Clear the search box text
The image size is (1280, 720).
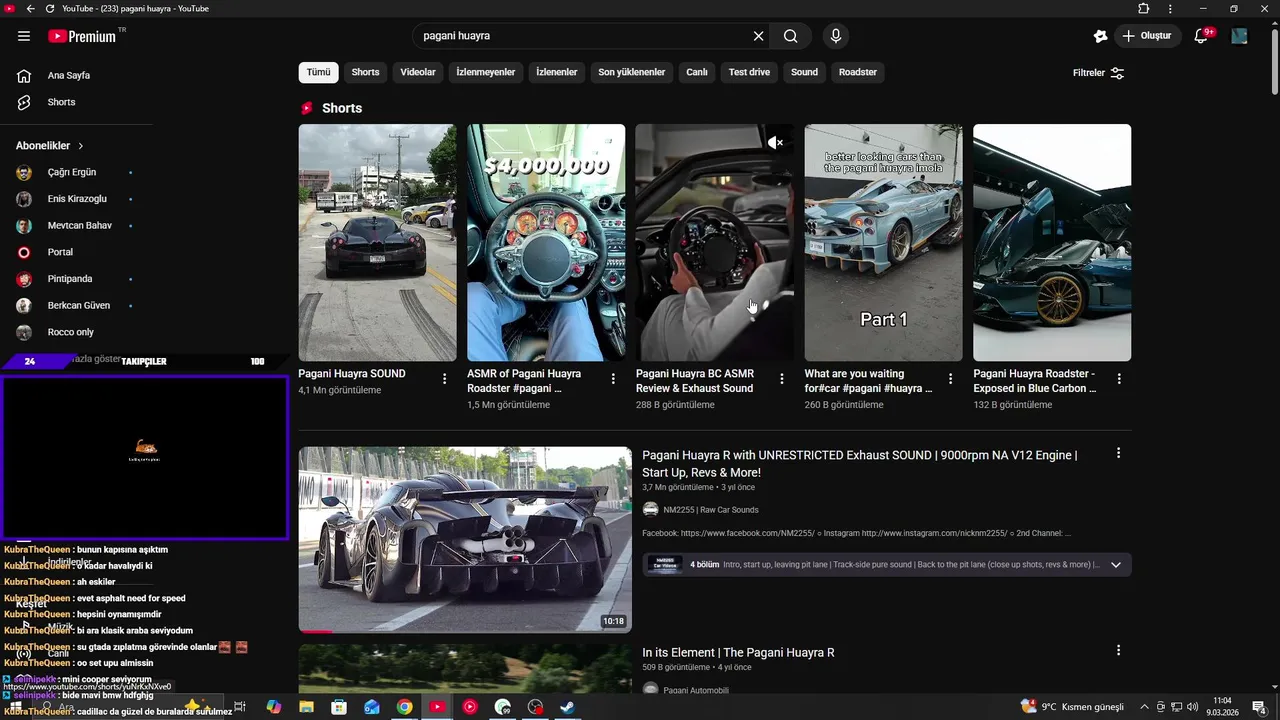click(758, 36)
